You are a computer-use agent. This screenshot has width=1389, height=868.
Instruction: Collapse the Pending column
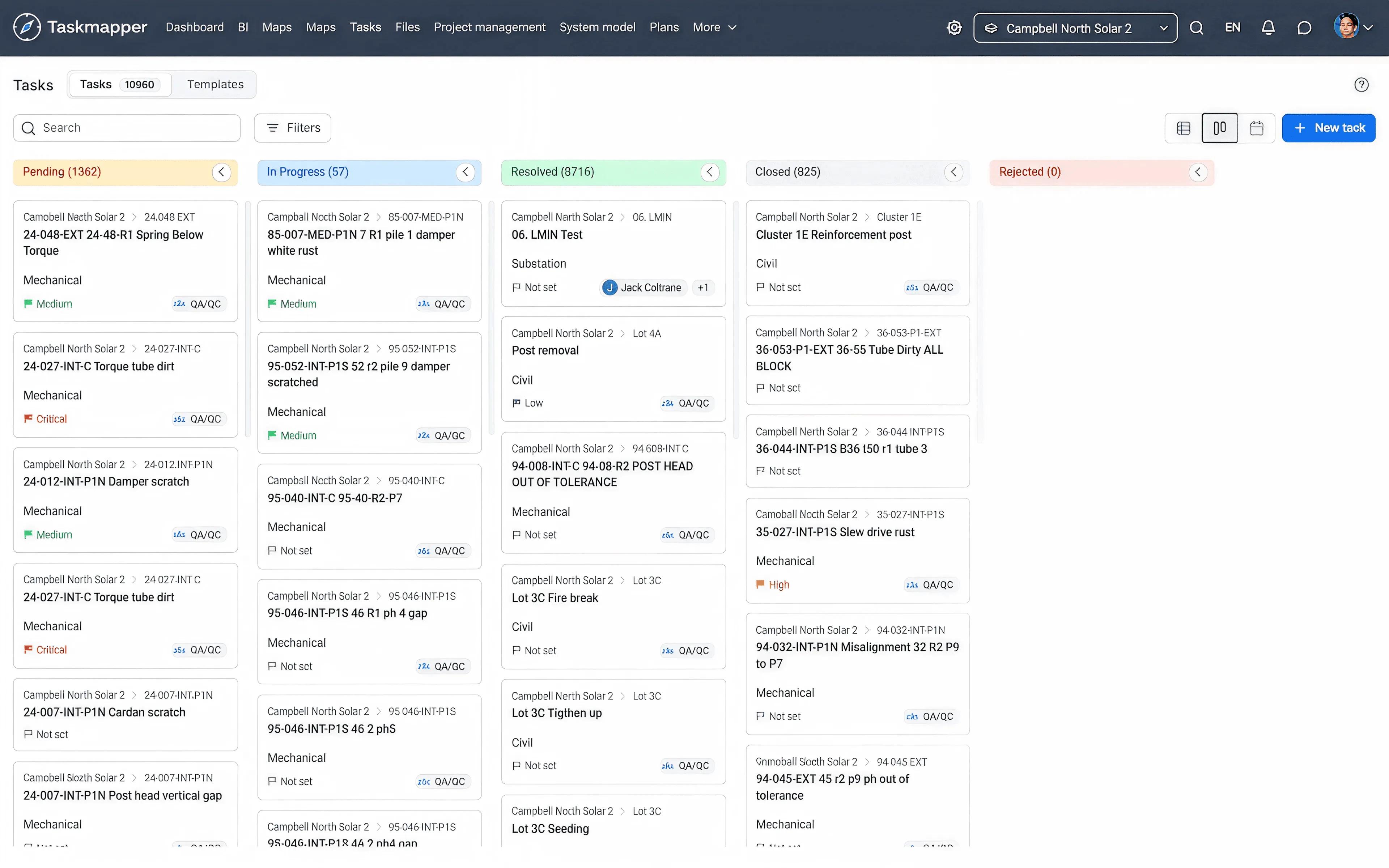[x=221, y=172]
